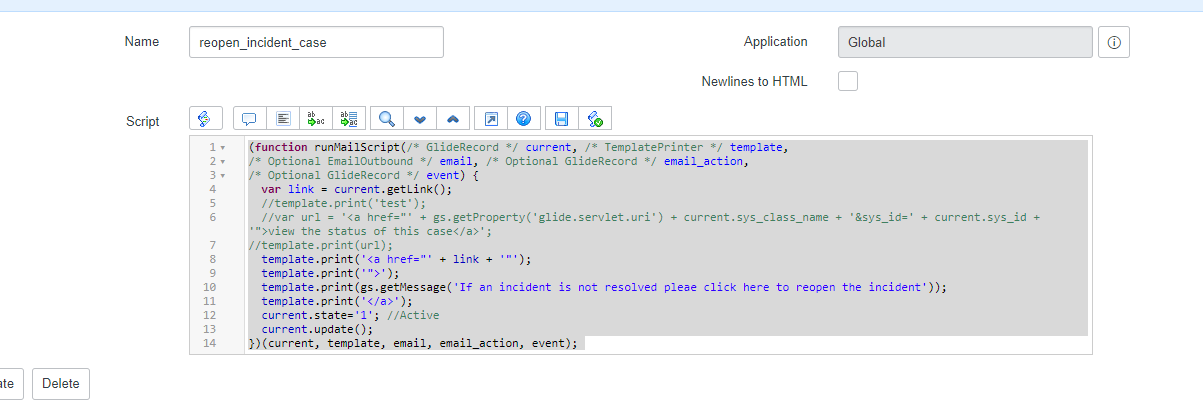Click the script syntax check icon
The height and width of the screenshot is (405, 1203).
point(594,119)
